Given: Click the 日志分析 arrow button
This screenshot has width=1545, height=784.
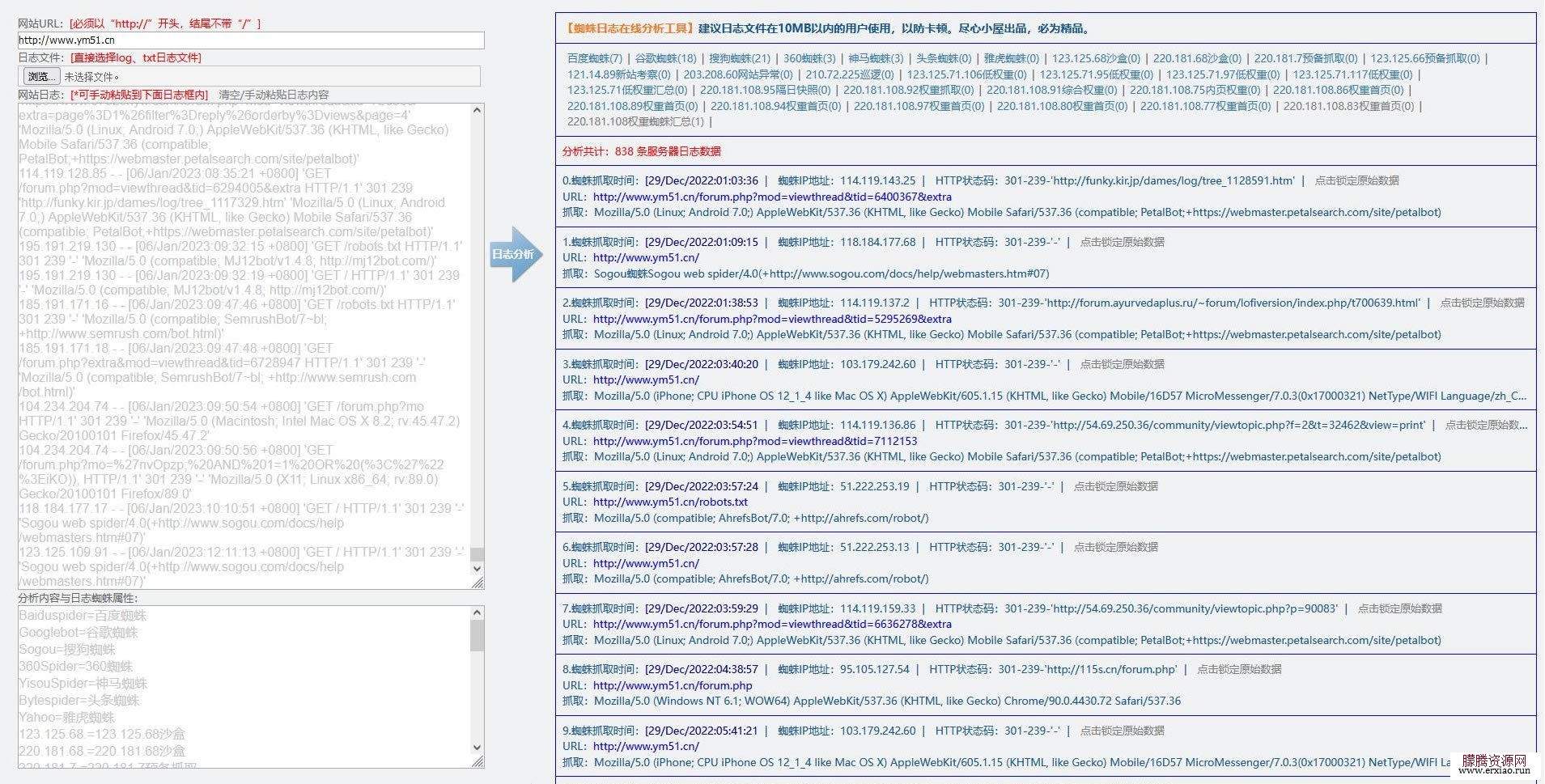Looking at the screenshot, I should (515, 254).
